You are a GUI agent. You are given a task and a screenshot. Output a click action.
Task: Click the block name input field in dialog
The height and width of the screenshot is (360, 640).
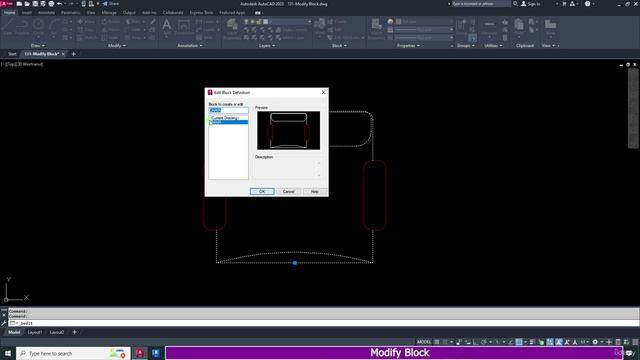(x=228, y=110)
